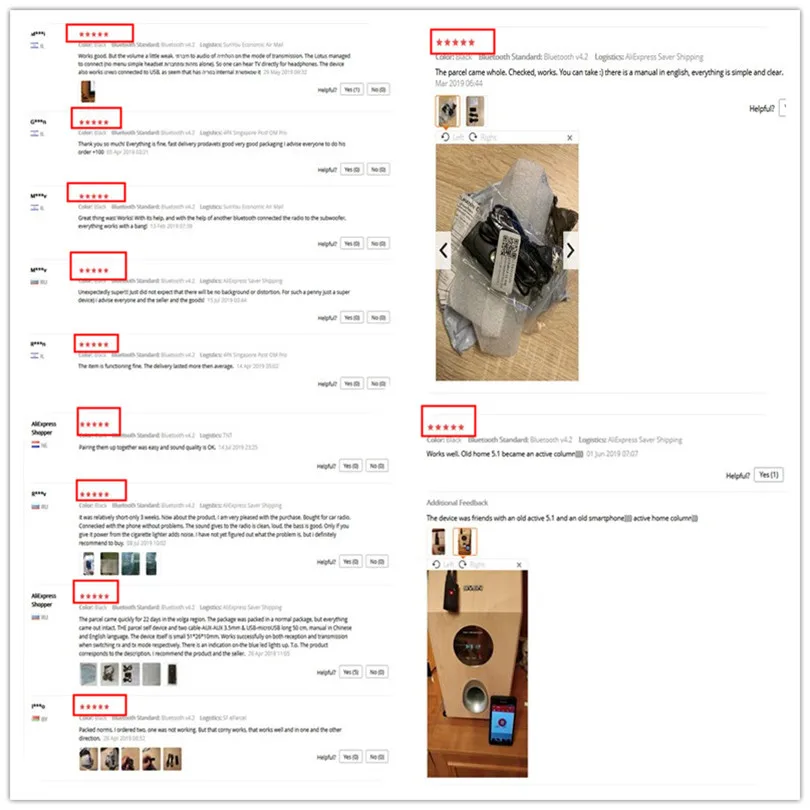This screenshot has height=810, width=810.
Task: Open the highlighted speaker thumbnail under Additional Feedback
Action: pyautogui.click(x=464, y=541)
